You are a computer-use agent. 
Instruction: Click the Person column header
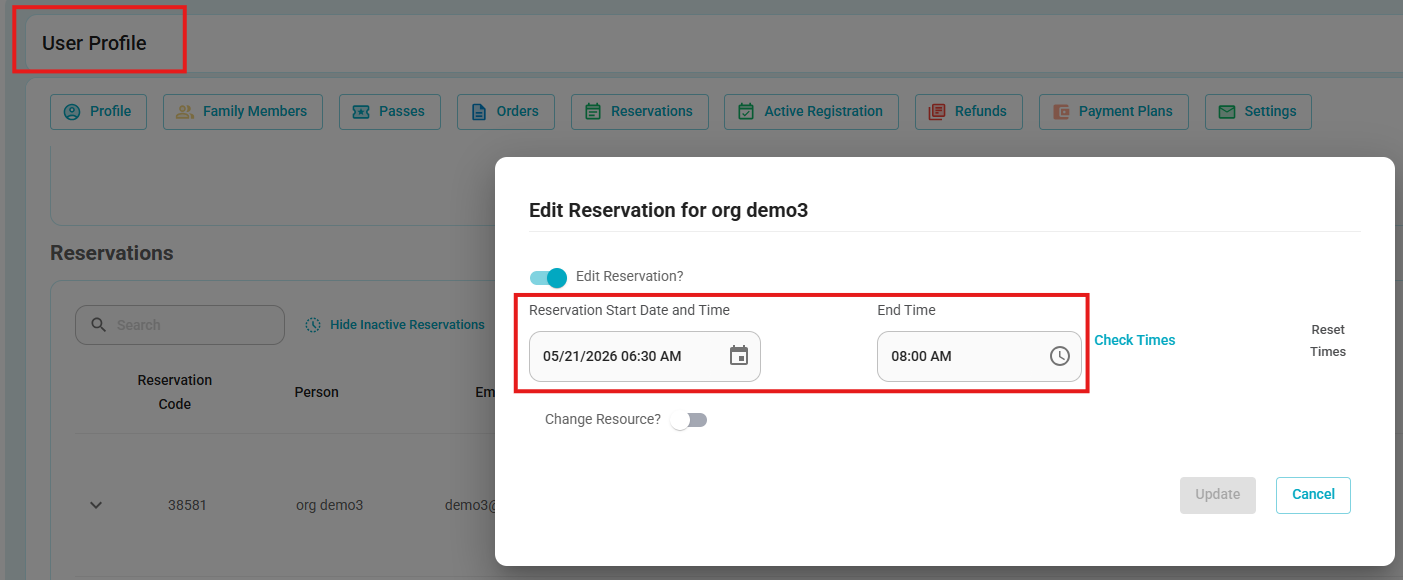point(316,392)
